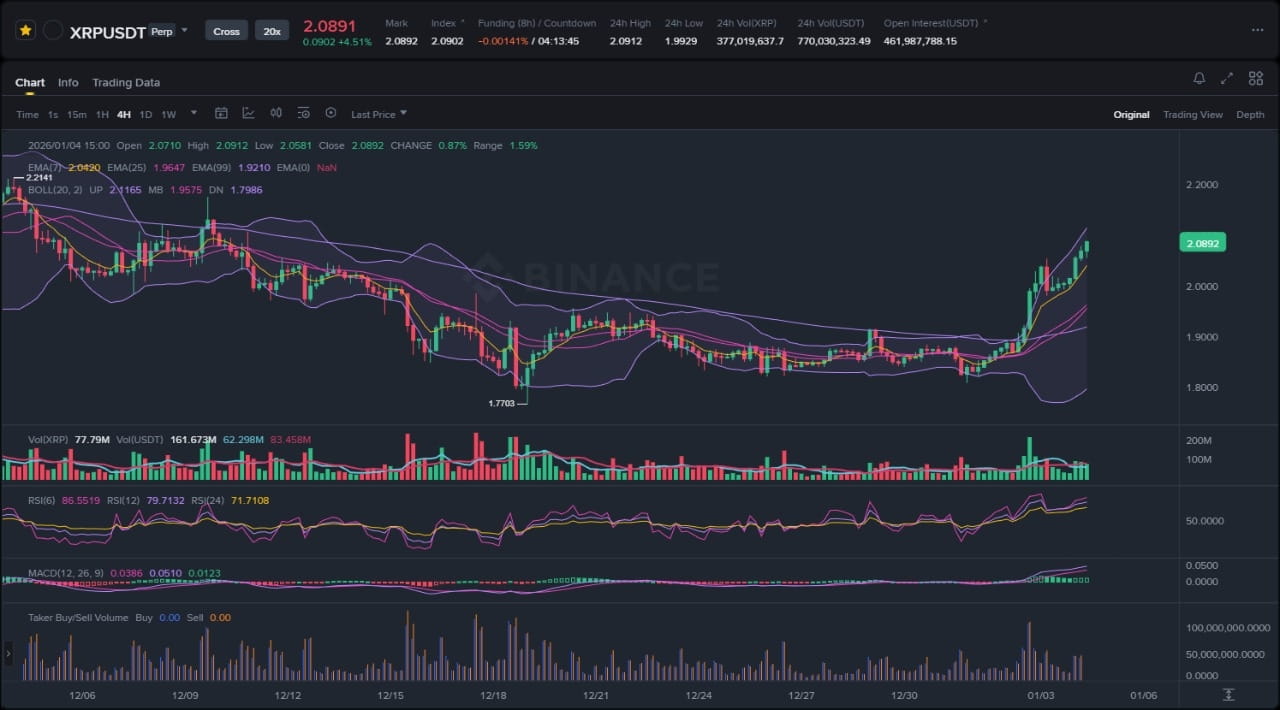The height and width of the screenshot is (710, 1280).
Task: Click the EMA(25) indicator label
Action: [x=126, y=168]
